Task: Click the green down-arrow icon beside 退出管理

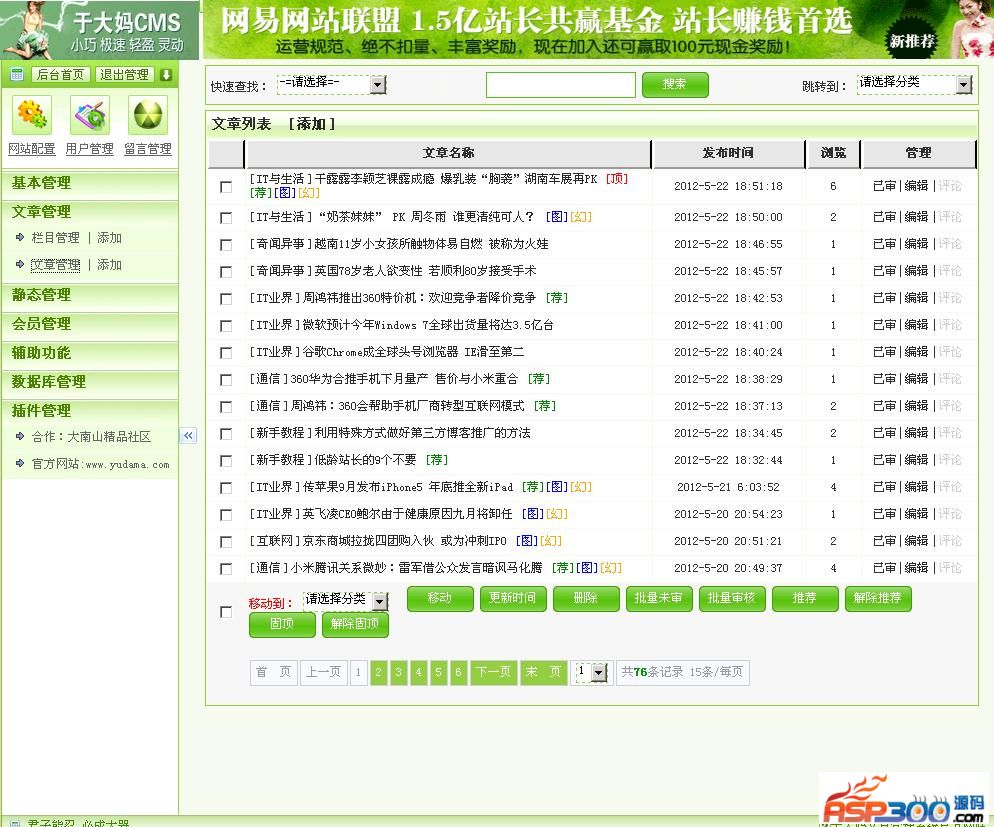Action: [x=166, y=75]
